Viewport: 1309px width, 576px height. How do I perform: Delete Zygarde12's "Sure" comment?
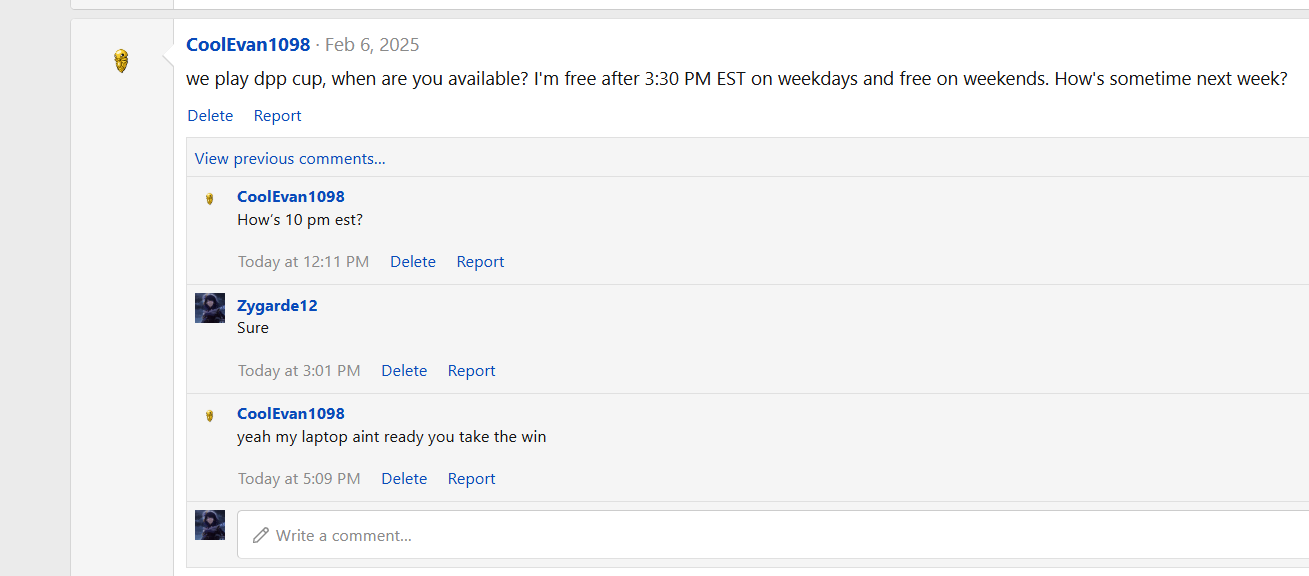tap(404, 370)
